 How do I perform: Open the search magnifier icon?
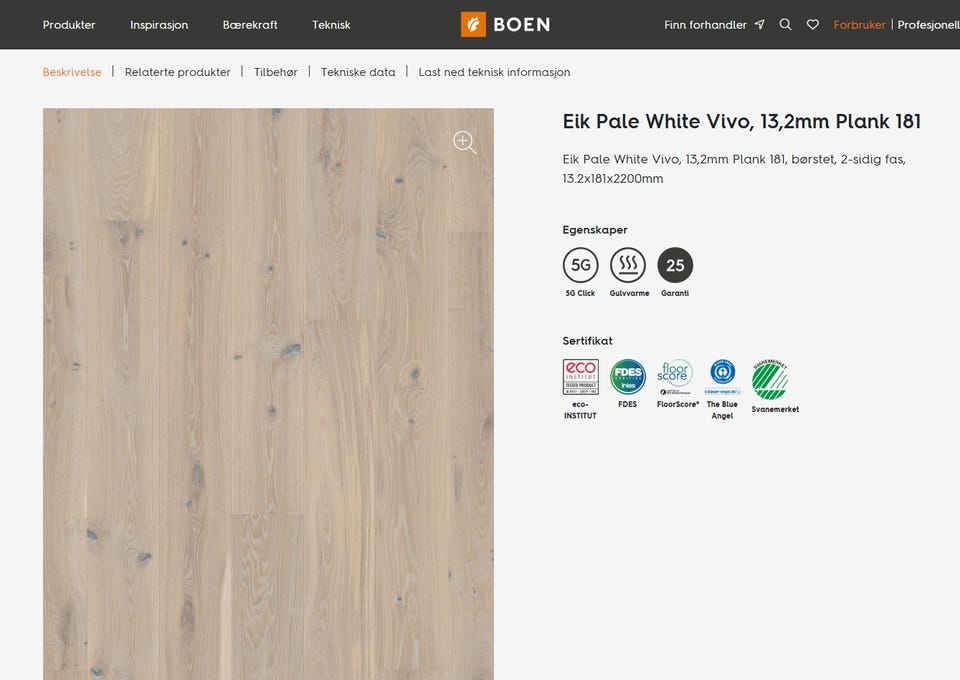click(x=786, y=24)
